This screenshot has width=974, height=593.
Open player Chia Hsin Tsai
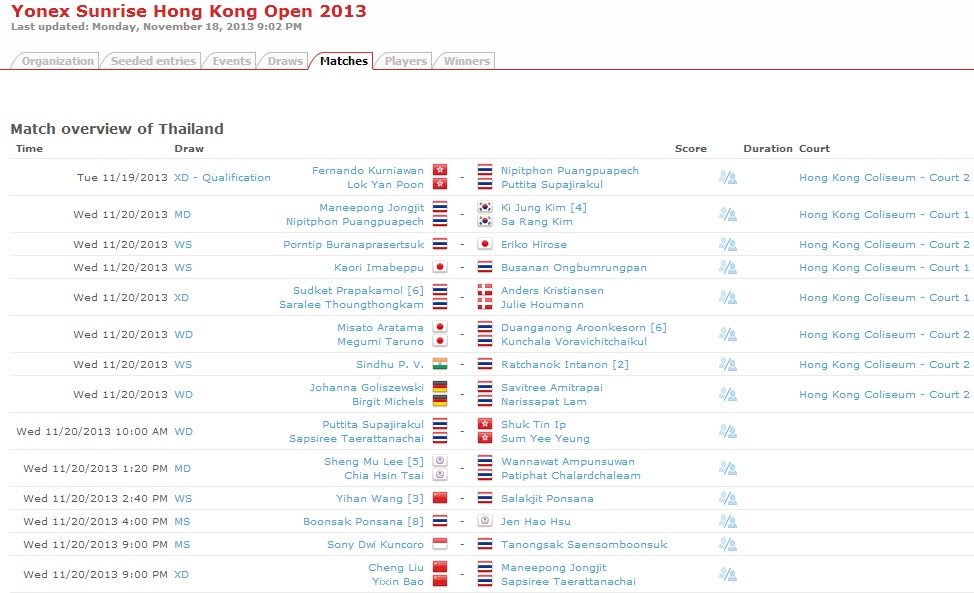coord(384,476)
